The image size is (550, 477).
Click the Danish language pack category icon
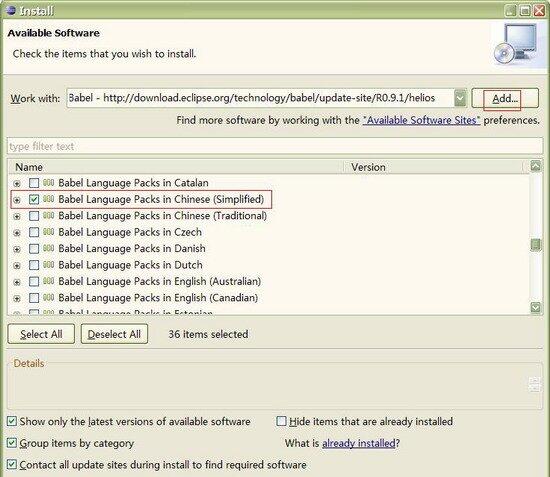pos(48,248)
